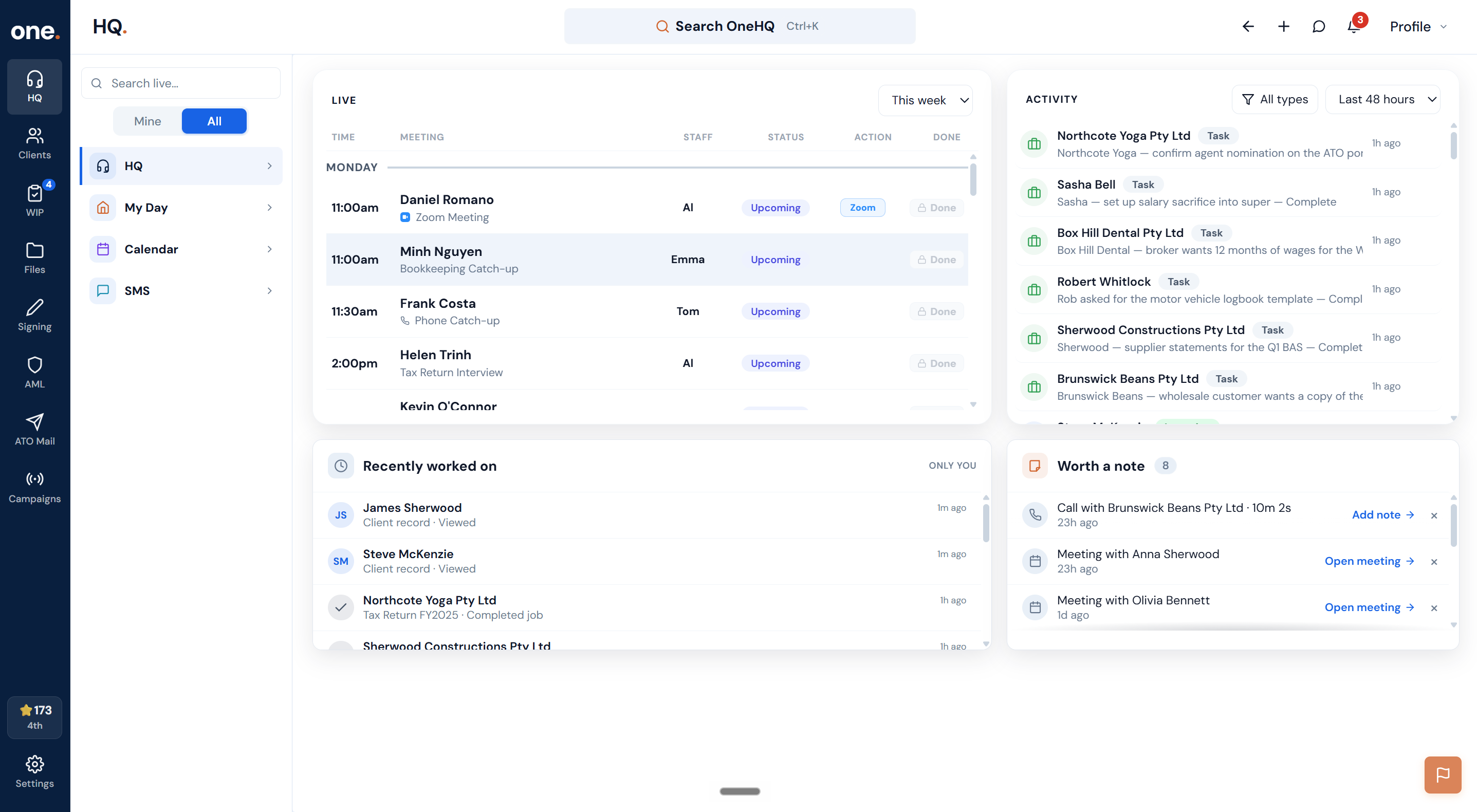This screenshot has width=1477, height=812.
Task: Open Campaigns broadcast icon
Action: (x=34, y=487)
